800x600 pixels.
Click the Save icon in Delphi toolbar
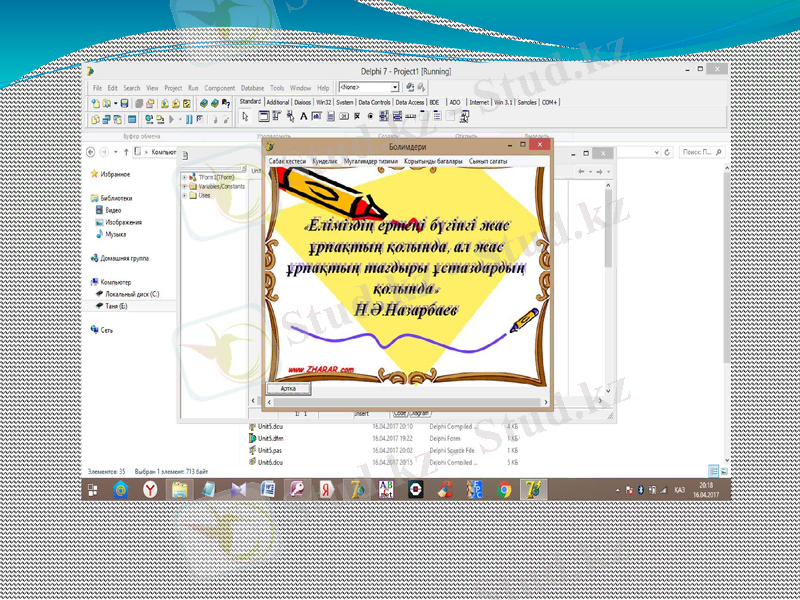coord(125,101)
